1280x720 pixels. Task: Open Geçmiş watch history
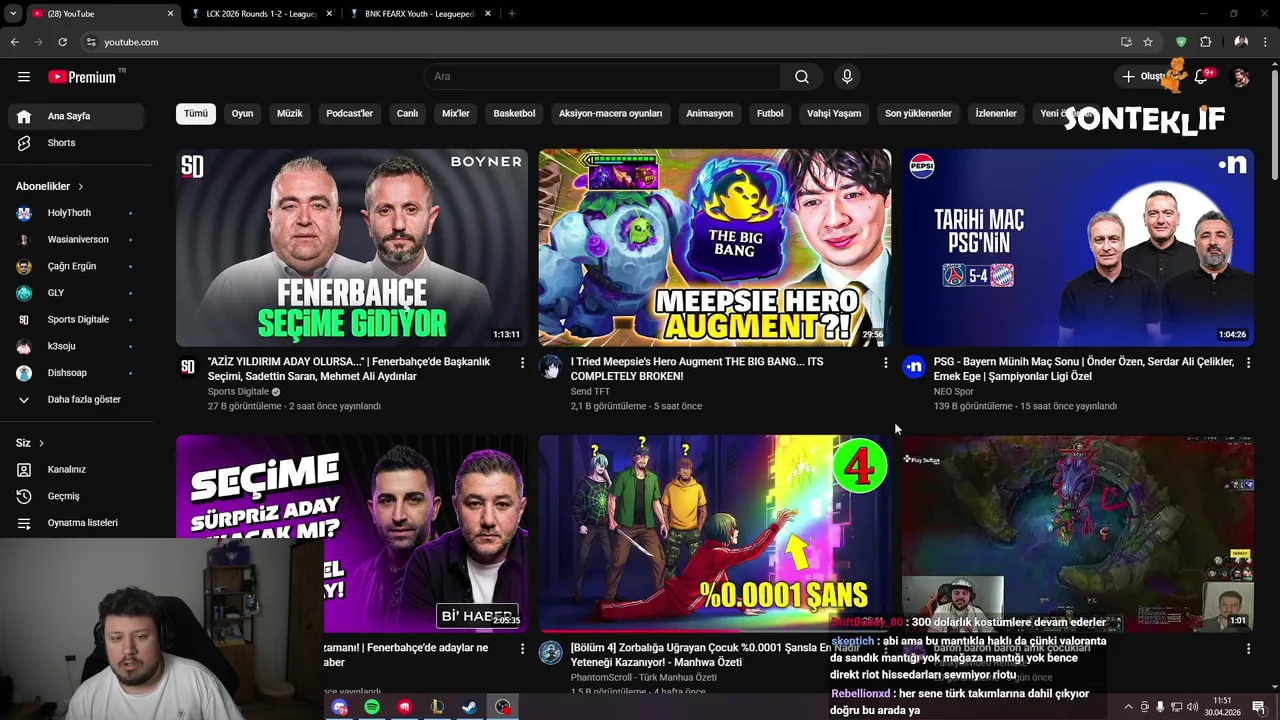click(x=76, y=496)
